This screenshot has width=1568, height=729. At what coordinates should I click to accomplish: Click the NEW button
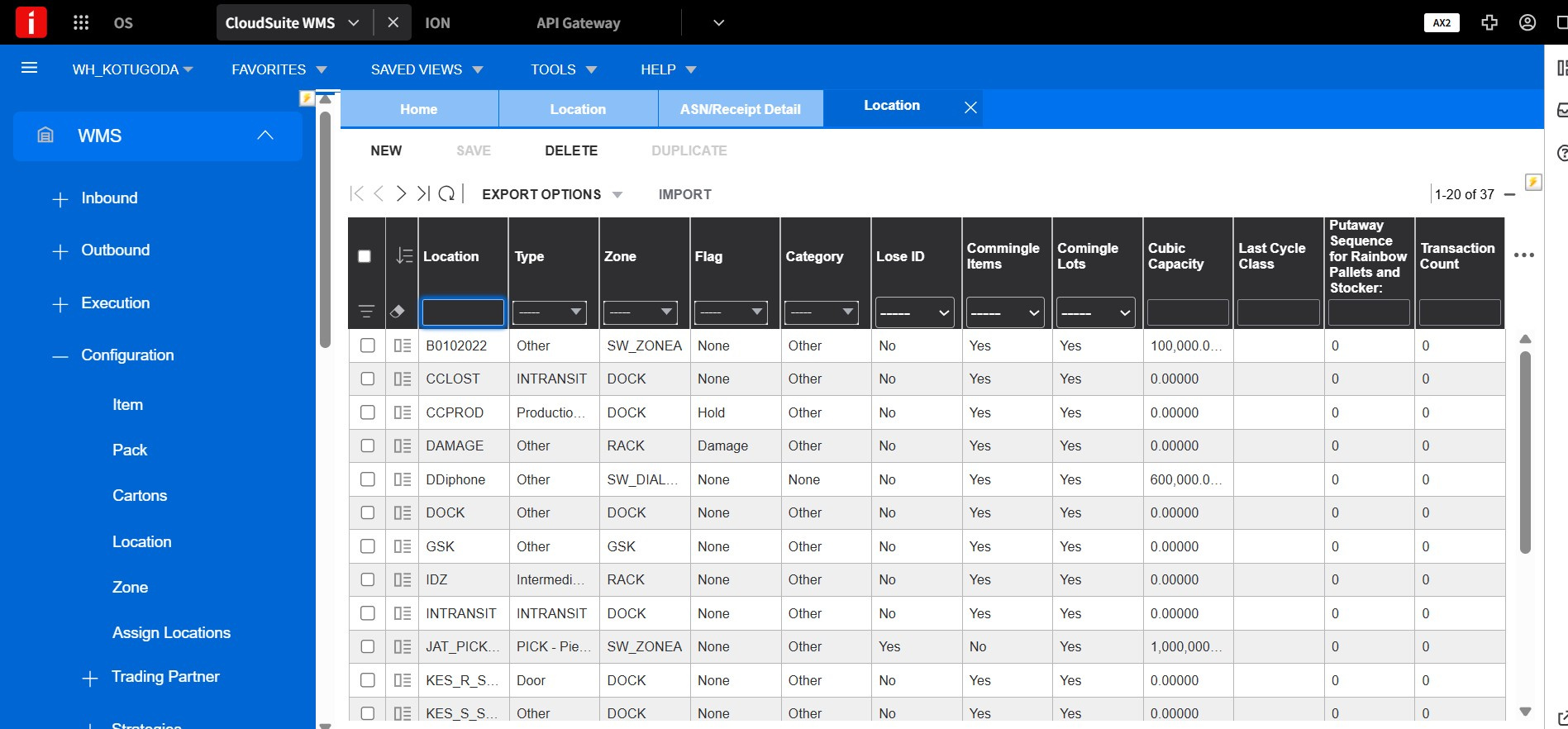(386, 150)
